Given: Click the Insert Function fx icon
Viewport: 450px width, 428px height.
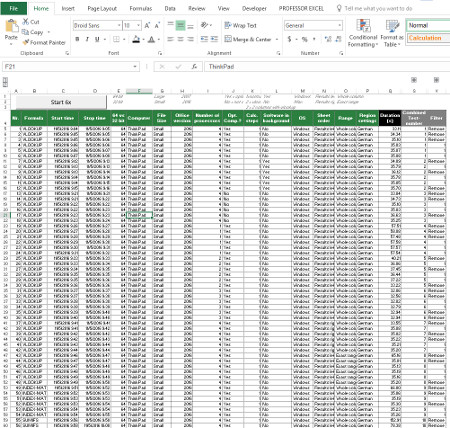Looking at the screenshot, I should [194, 67].
